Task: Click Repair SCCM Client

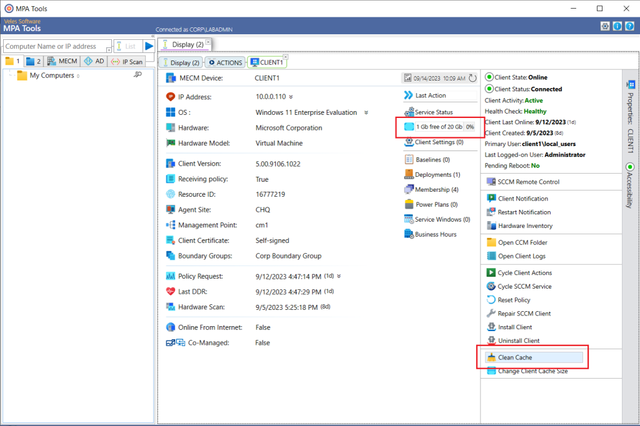Action: click(x=519, y=313)
